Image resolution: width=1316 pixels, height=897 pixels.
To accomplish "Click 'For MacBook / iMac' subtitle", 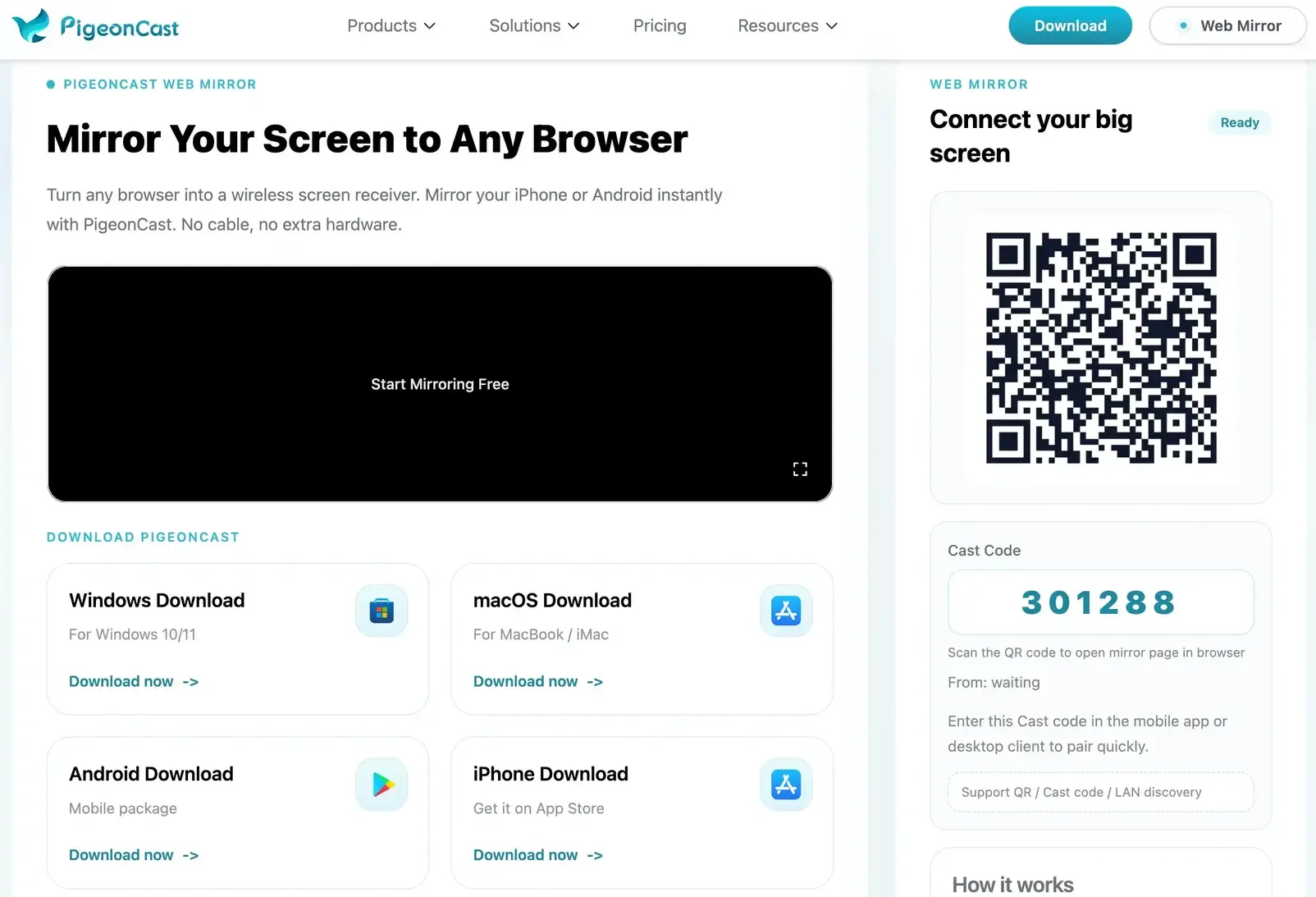I will [x=541, y=634].
